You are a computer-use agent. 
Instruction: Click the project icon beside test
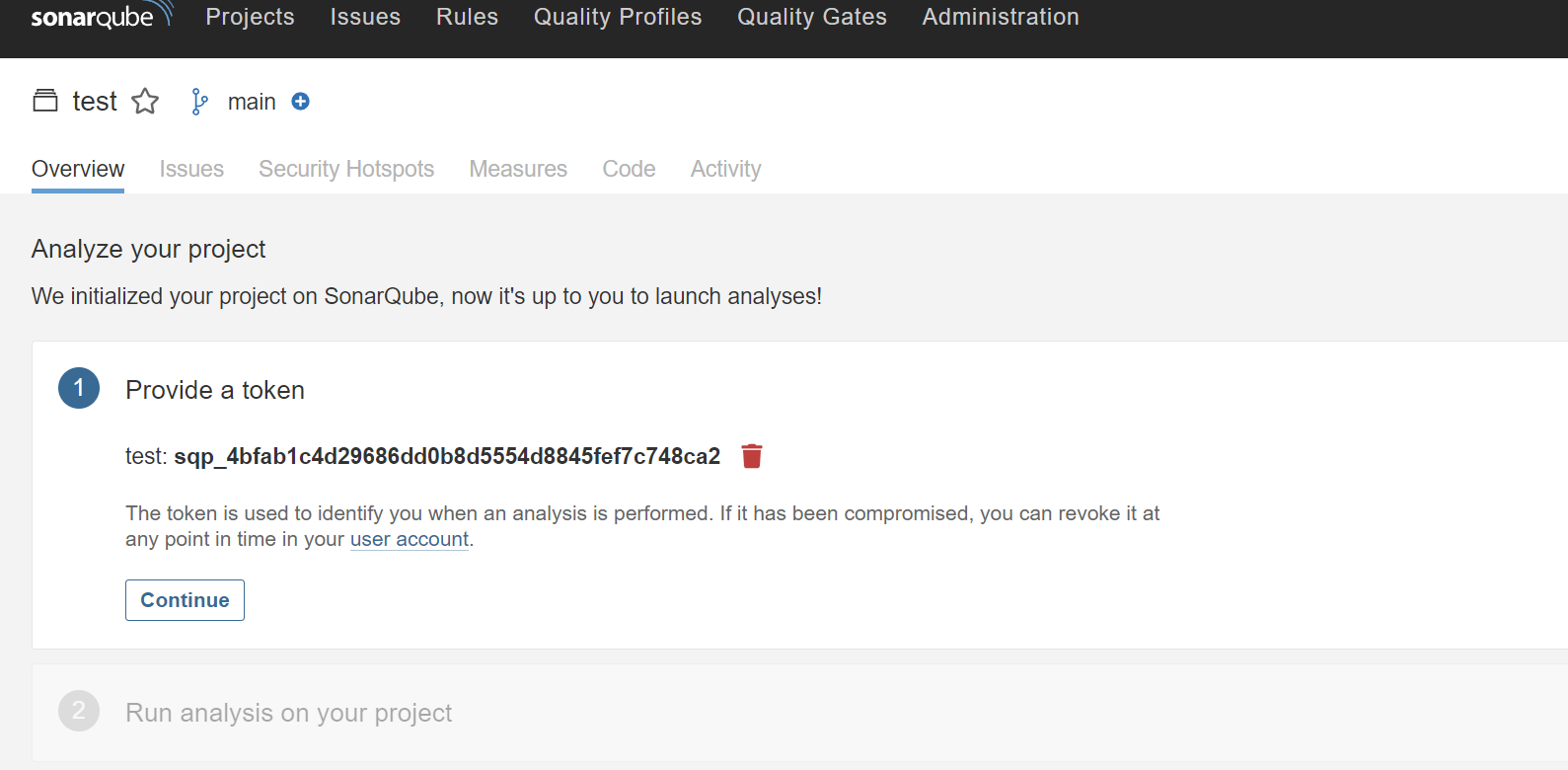coord(45,101)
